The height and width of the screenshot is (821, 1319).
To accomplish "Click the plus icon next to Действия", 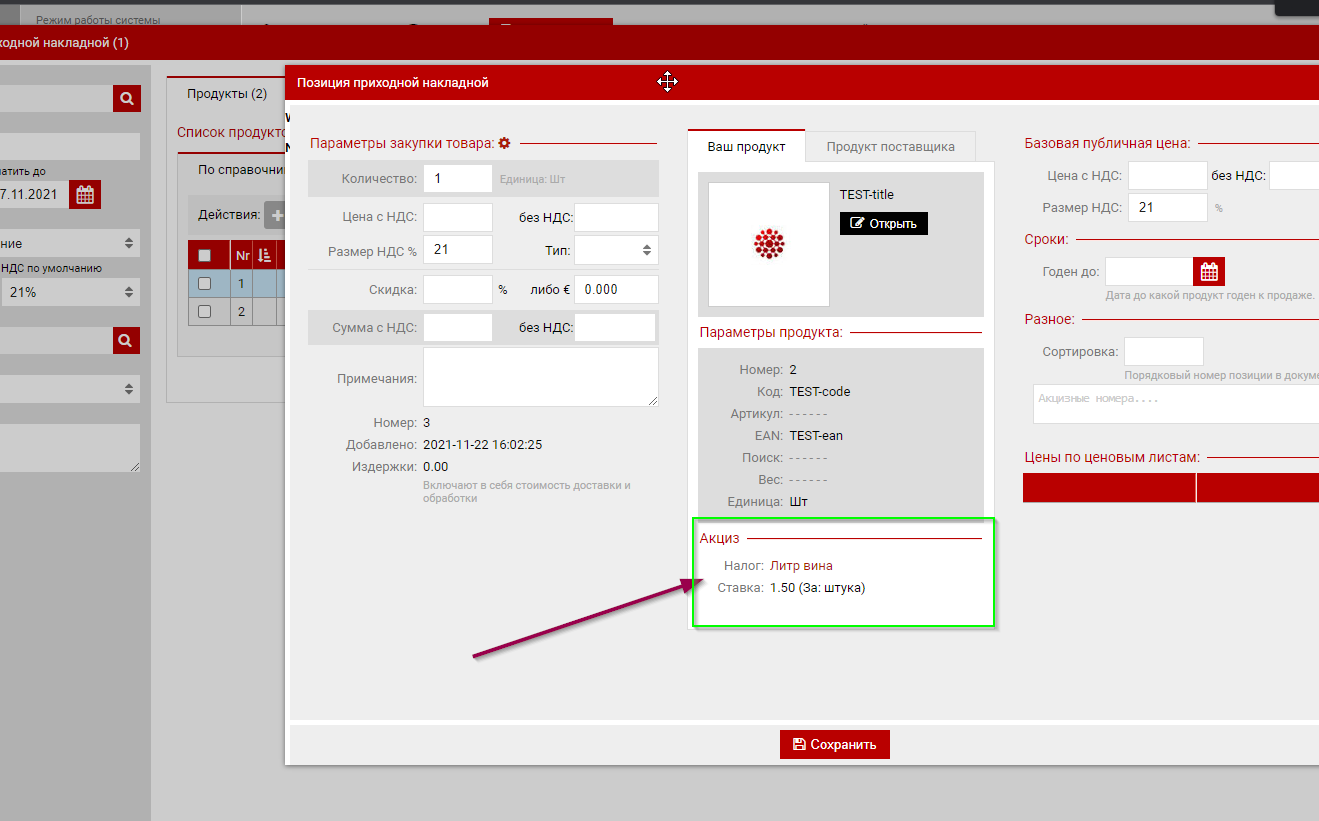I will (x=275, y=214).
